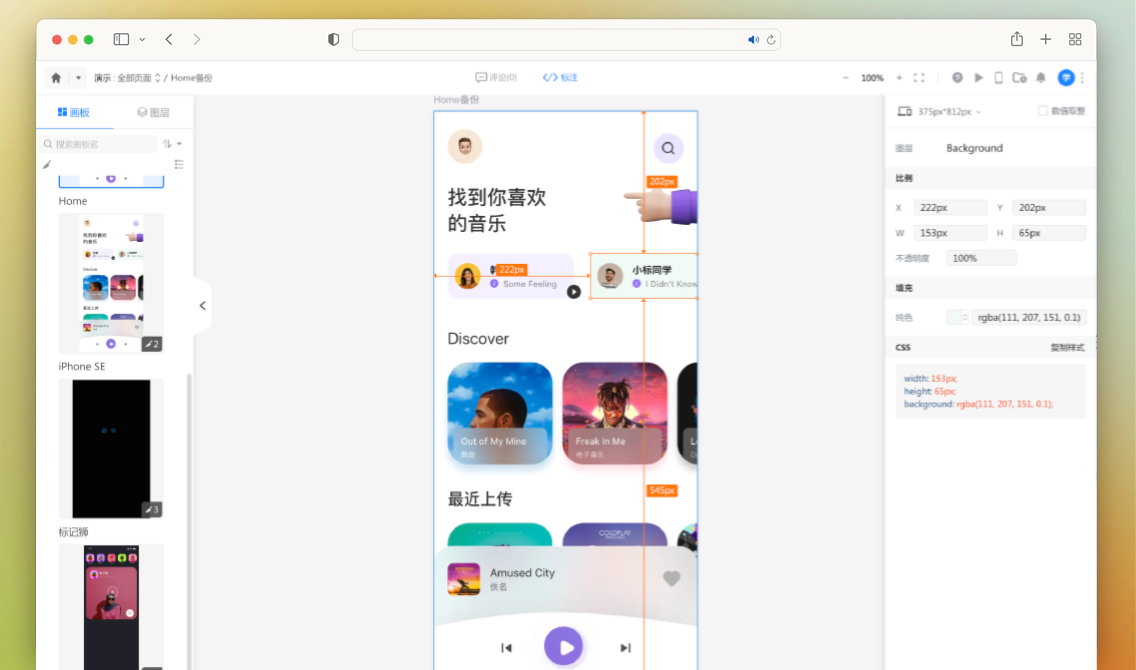This screenshot has height=670, width=1136.
Task: Open the notifications bell icon
Action: (x=1041, y=78)
